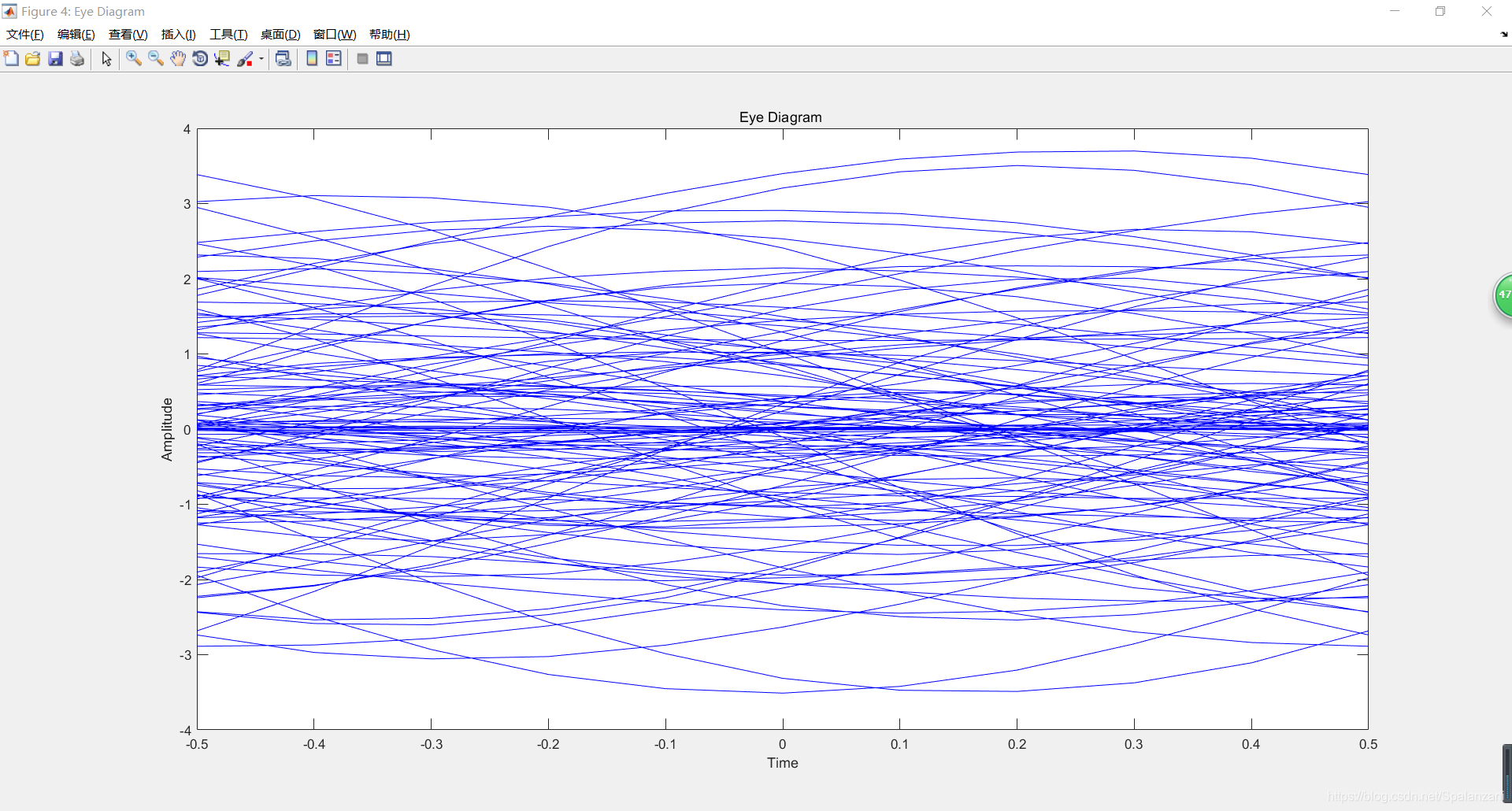
Task: Show plot tools and dock figure icon
Action: point(384,59)
